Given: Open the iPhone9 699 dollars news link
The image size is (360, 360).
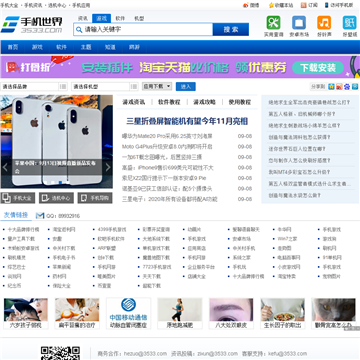Looking at the screenshot, I should [168, 168].
